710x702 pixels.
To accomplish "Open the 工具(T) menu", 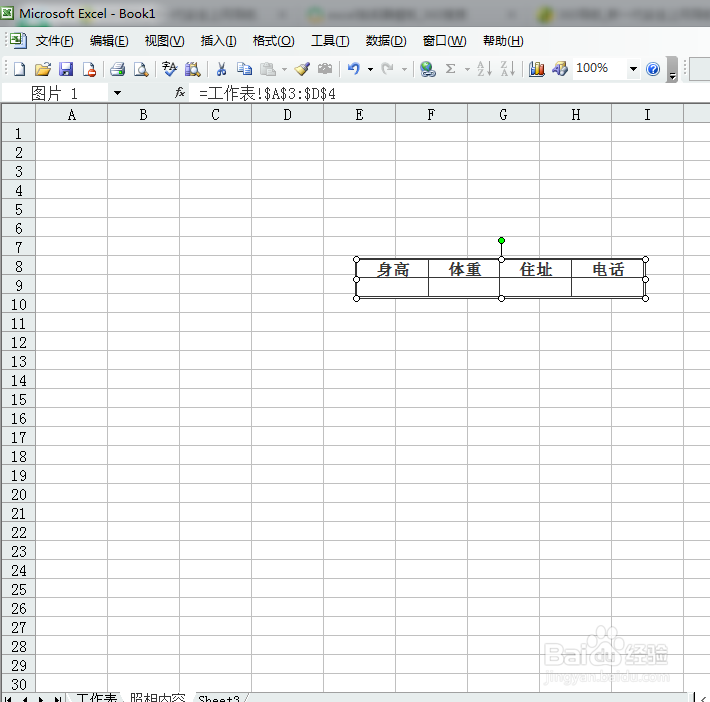I will click(x=330, y=41).
